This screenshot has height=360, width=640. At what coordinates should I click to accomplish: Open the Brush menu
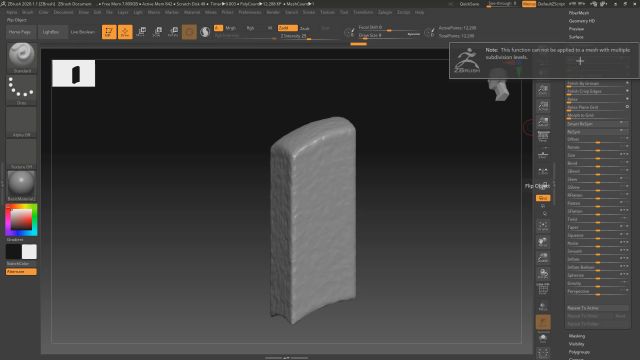[27, 13]
